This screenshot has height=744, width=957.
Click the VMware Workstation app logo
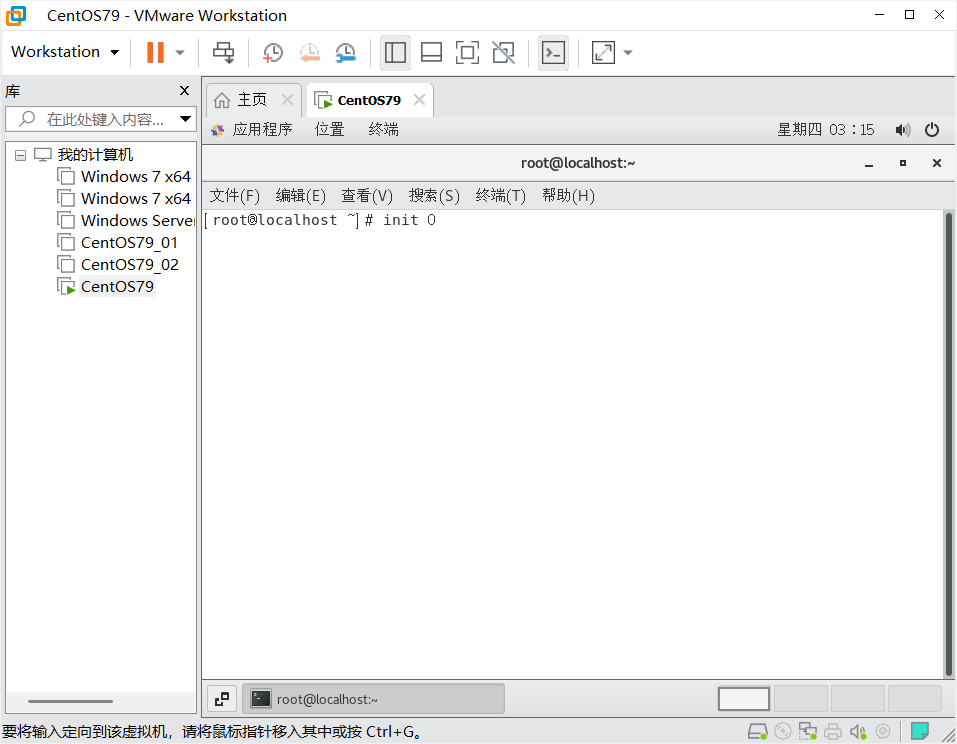tap(16, 15)
